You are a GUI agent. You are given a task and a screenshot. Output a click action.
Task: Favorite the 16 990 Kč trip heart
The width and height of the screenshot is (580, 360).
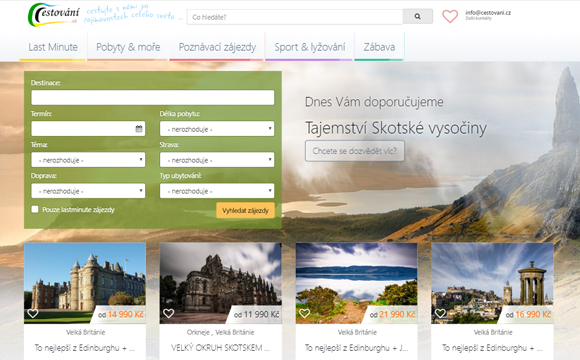click(440, 313)
